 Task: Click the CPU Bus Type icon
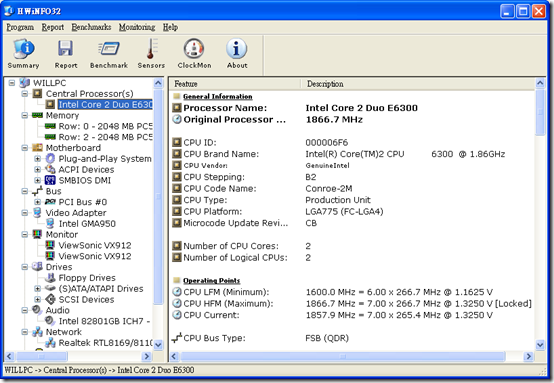tap(177, 338)
